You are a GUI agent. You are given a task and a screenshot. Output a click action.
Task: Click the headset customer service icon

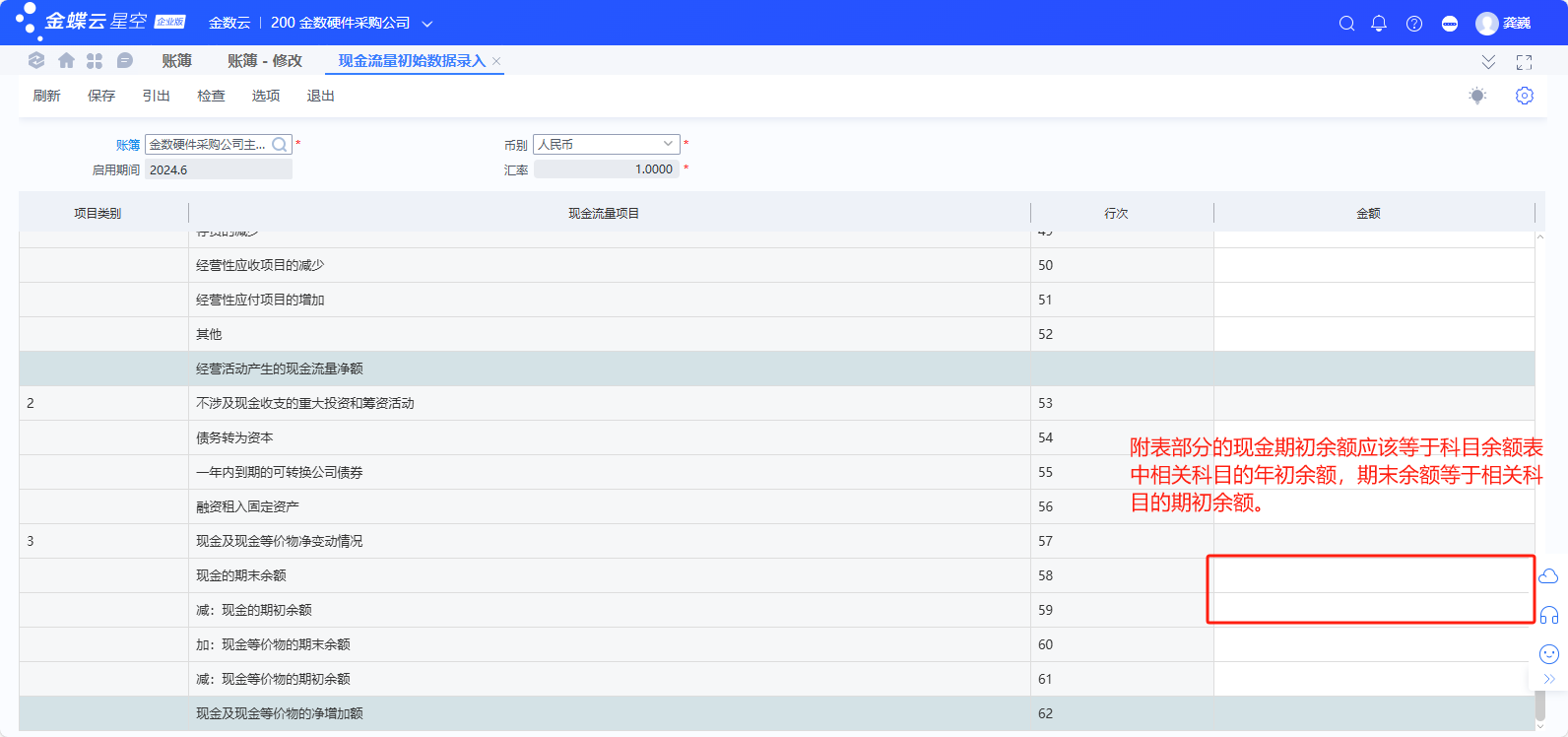pos(1548,616)
